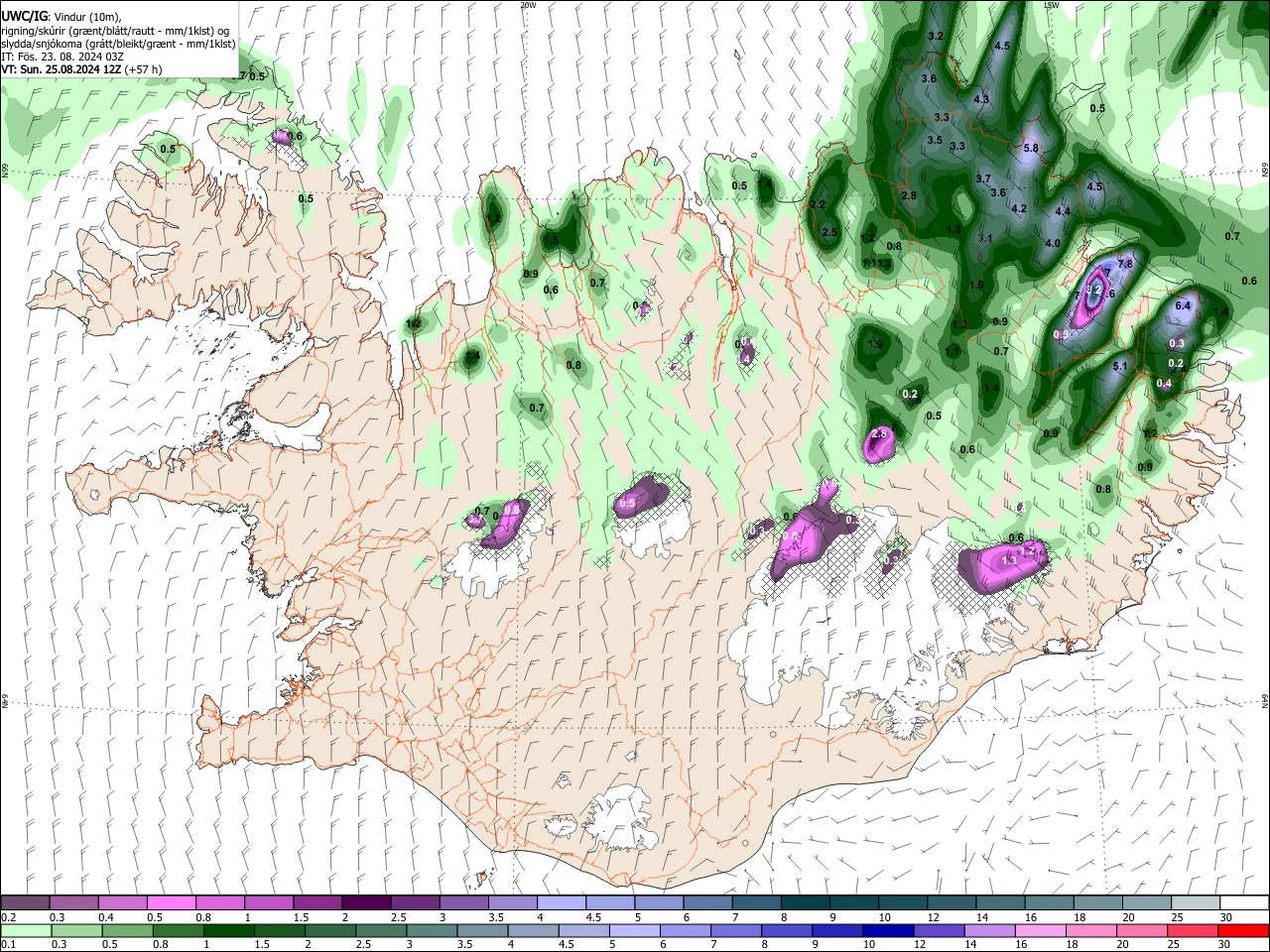Click the 6.4 precipitation value in the east
This screenshot has height=952, width=1270.
pos(1182,305)
